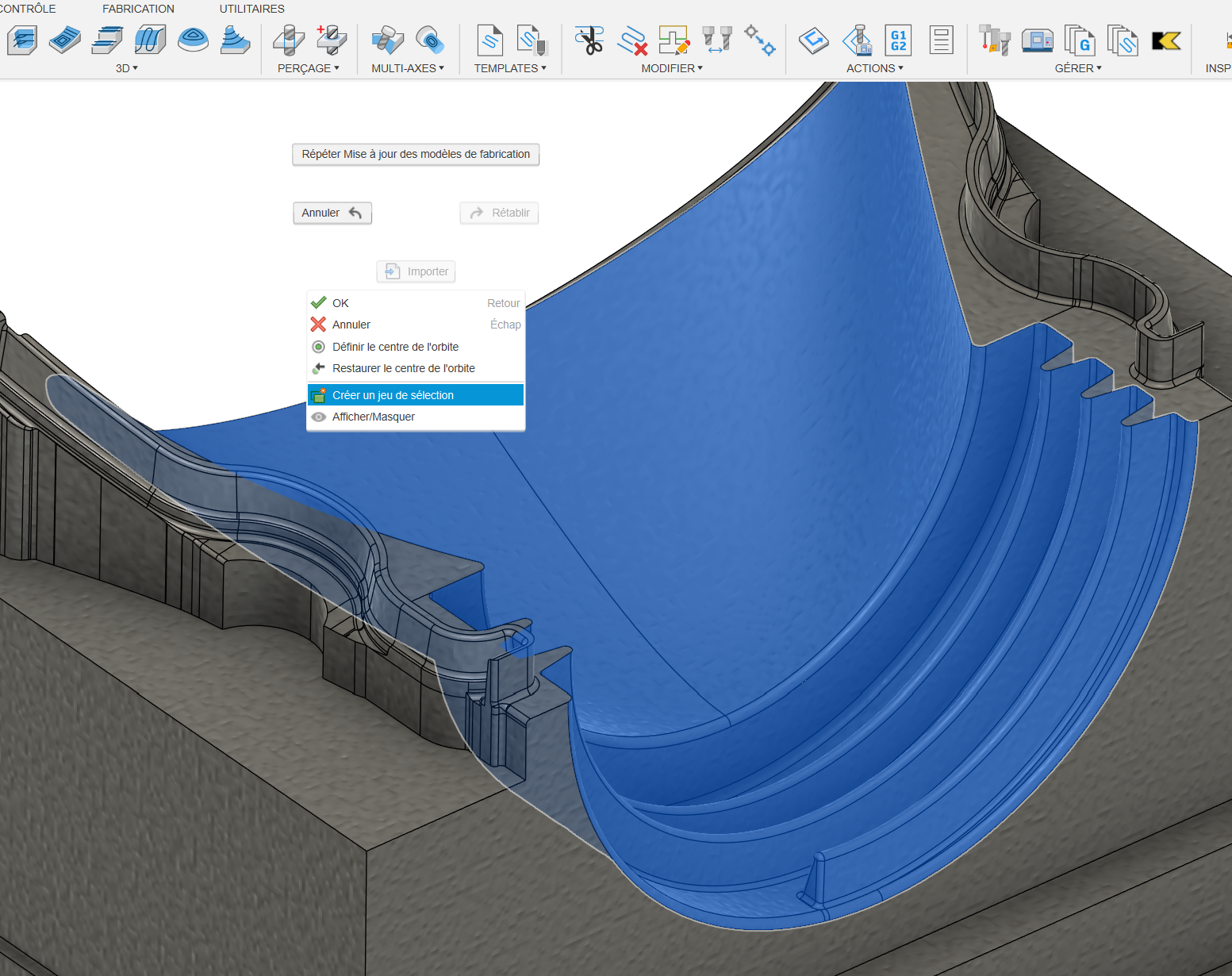Select Définir le centre de l'orbite
Image resolution: width=1232 pixels, height=976 pixels.
pyautogui.click(x=395, y=347)
